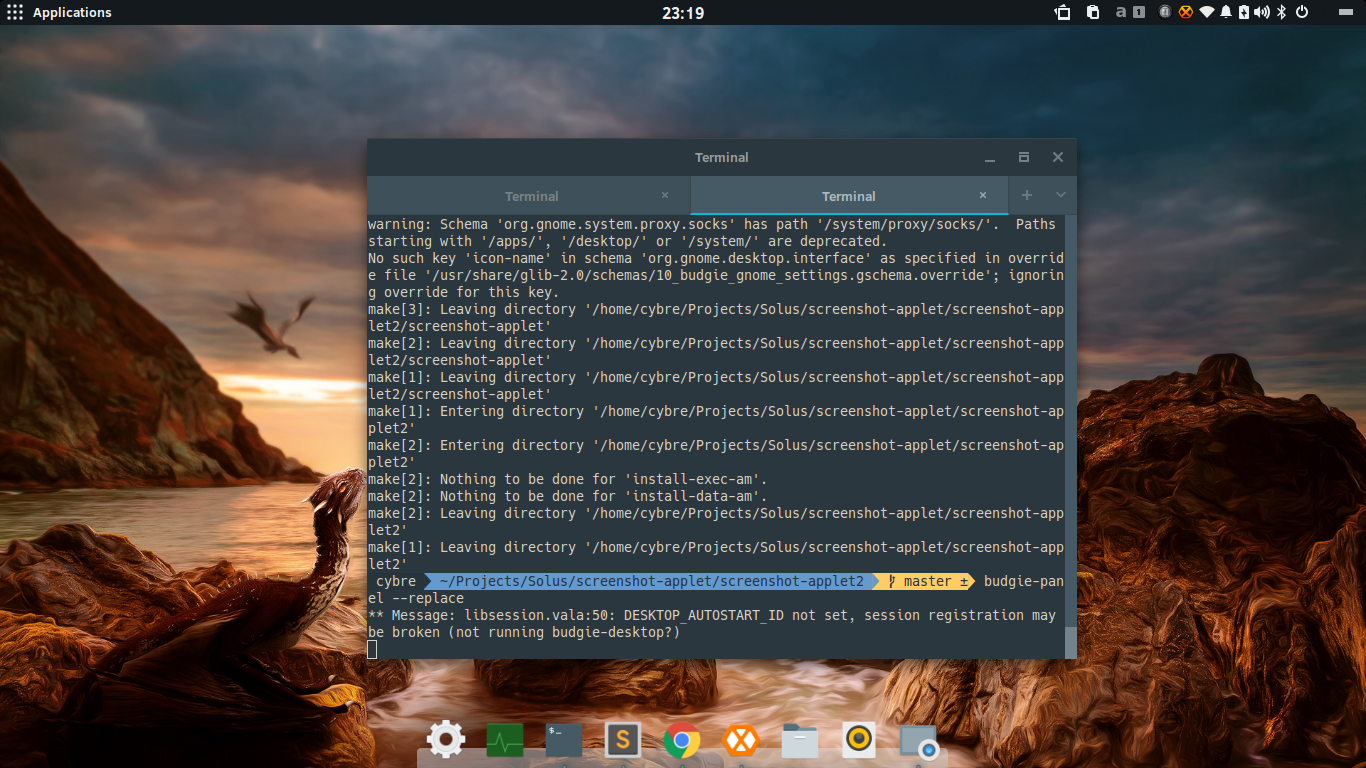
Task: Open the Files folder icon in the dock
Action: point(800,741)
